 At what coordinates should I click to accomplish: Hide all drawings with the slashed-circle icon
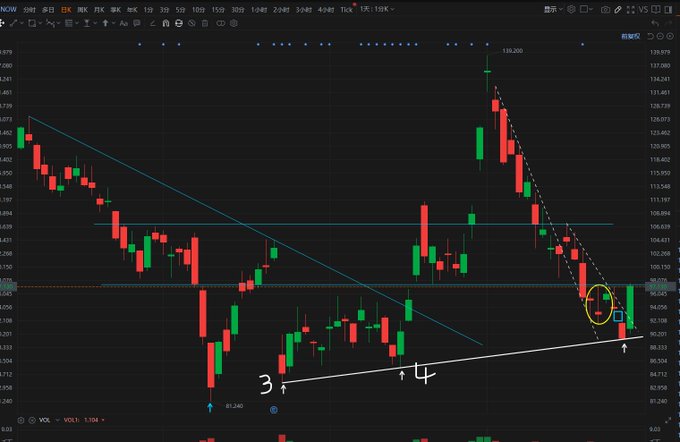pos(192,23)
